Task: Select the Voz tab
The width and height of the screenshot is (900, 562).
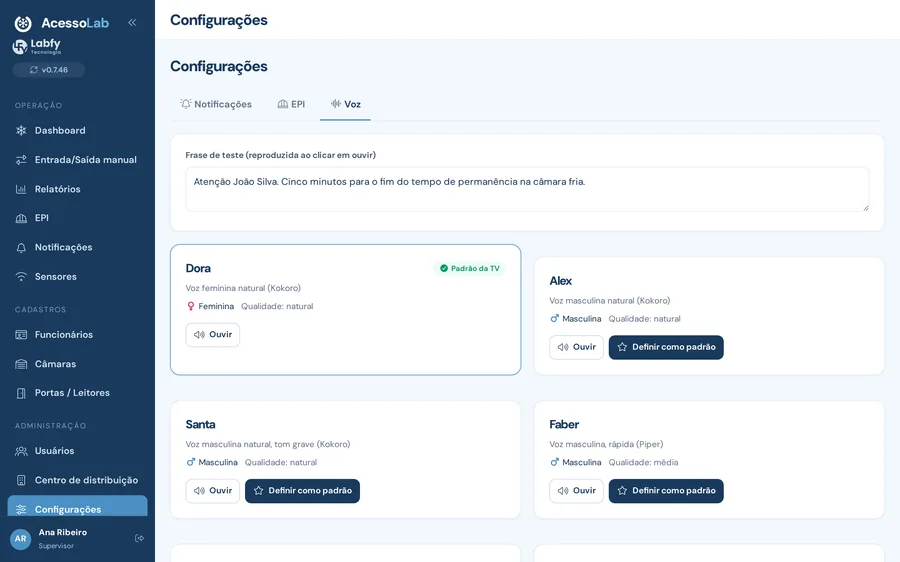Action: (346, 104)
